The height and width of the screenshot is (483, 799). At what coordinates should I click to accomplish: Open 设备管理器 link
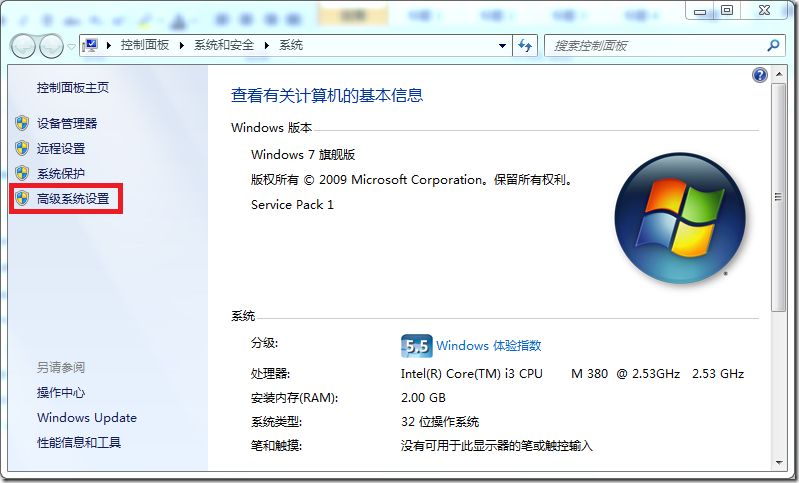67,123
